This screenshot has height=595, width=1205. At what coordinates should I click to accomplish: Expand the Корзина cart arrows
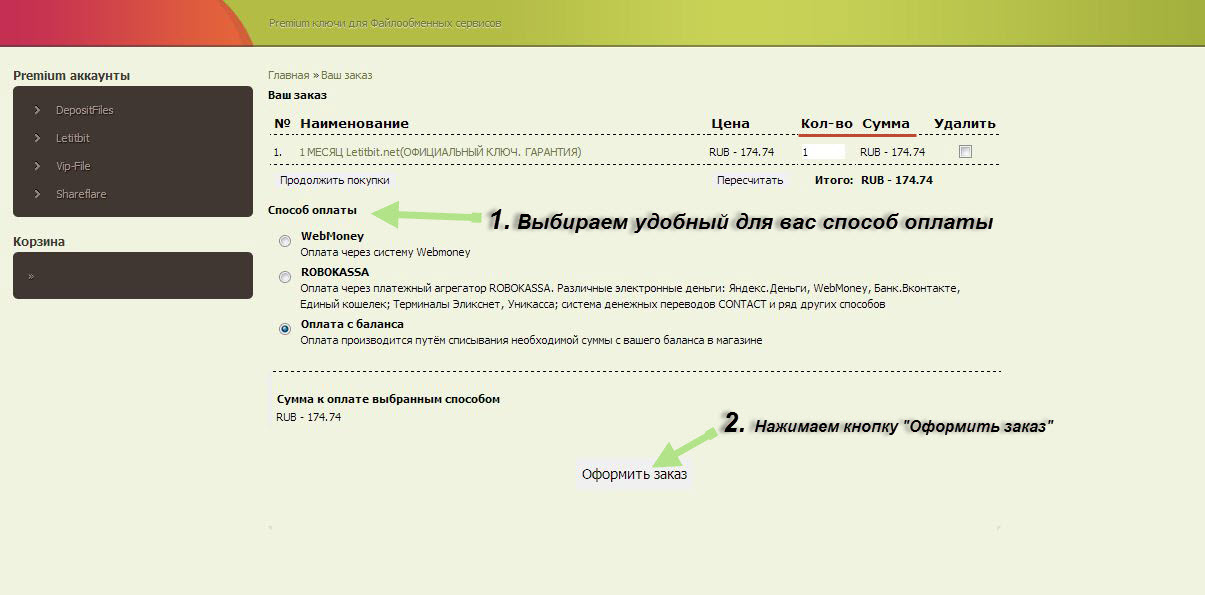click(x=31, y=276)
